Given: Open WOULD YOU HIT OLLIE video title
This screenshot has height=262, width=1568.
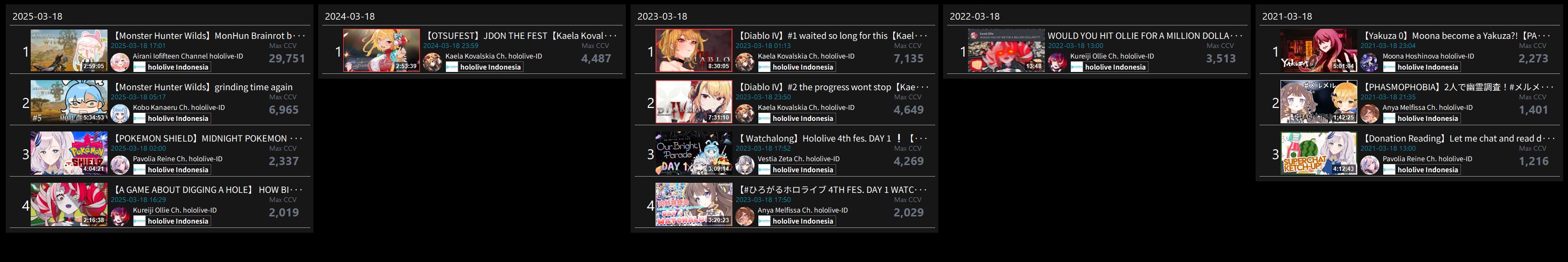Looking at the screenshot, I should (1144, 36).
